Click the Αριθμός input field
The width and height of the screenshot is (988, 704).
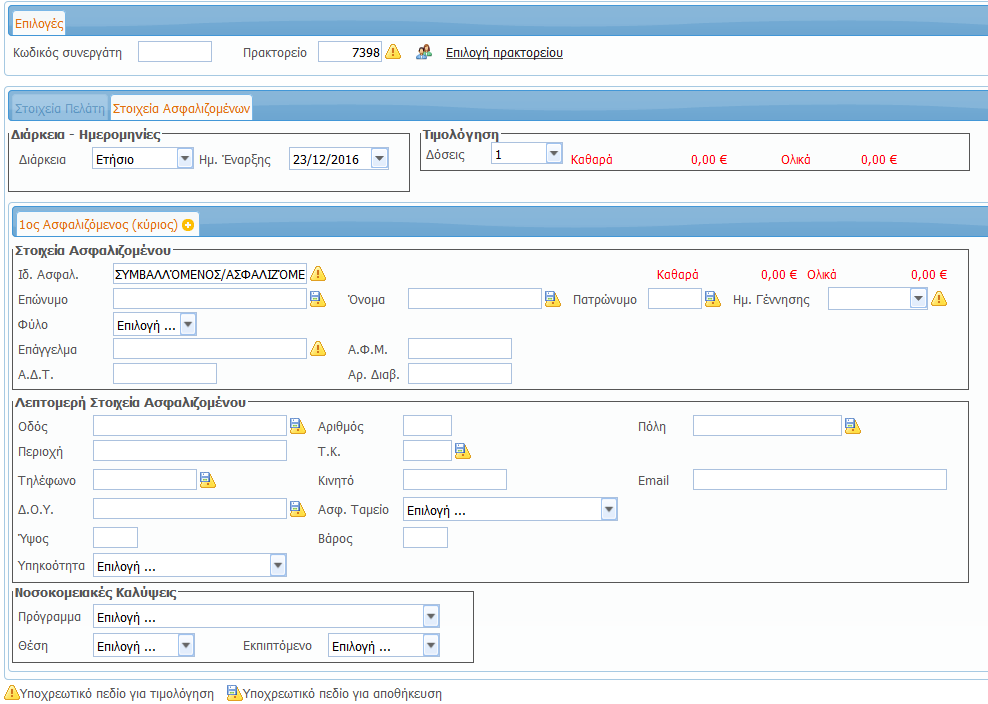tap(427, 426)
